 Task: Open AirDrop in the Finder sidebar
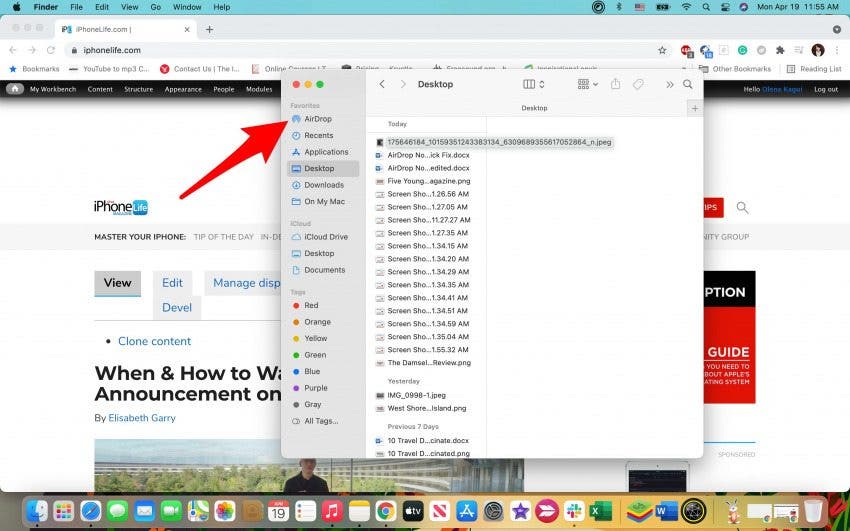pyautogui.click(x=317, y=119)
